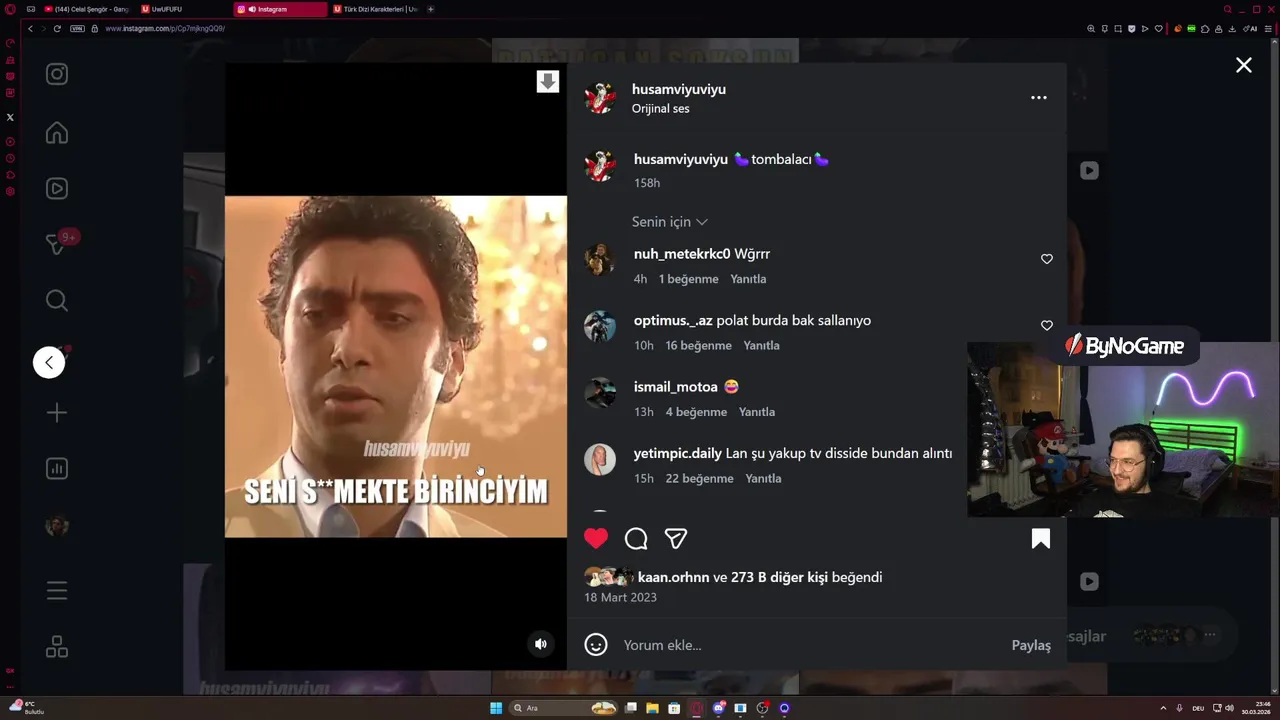1280x720 pixels.
Task: Unlike the post via the red heart
Action: point(596,538)
